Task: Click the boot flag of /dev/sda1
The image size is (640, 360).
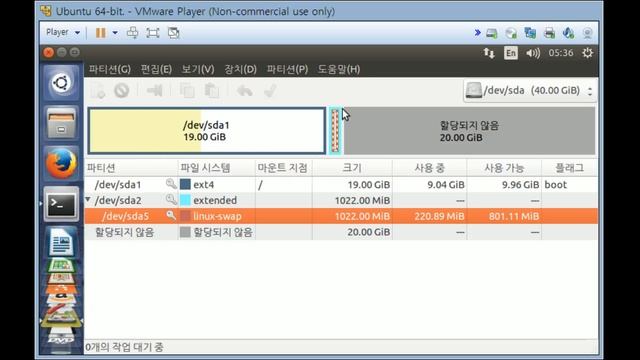Action: coord(556,184)
